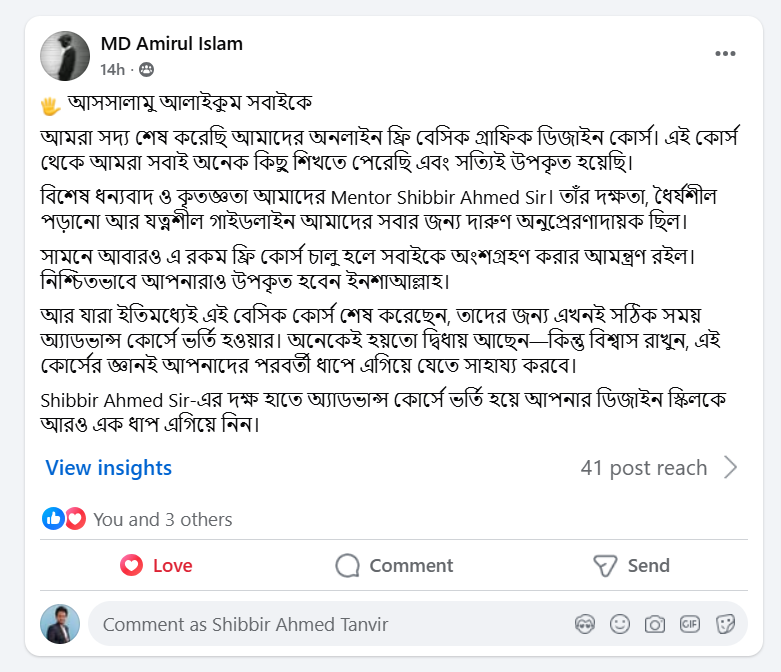Open the View insights link
The image size is (781, 672).
tap(108, 468)
